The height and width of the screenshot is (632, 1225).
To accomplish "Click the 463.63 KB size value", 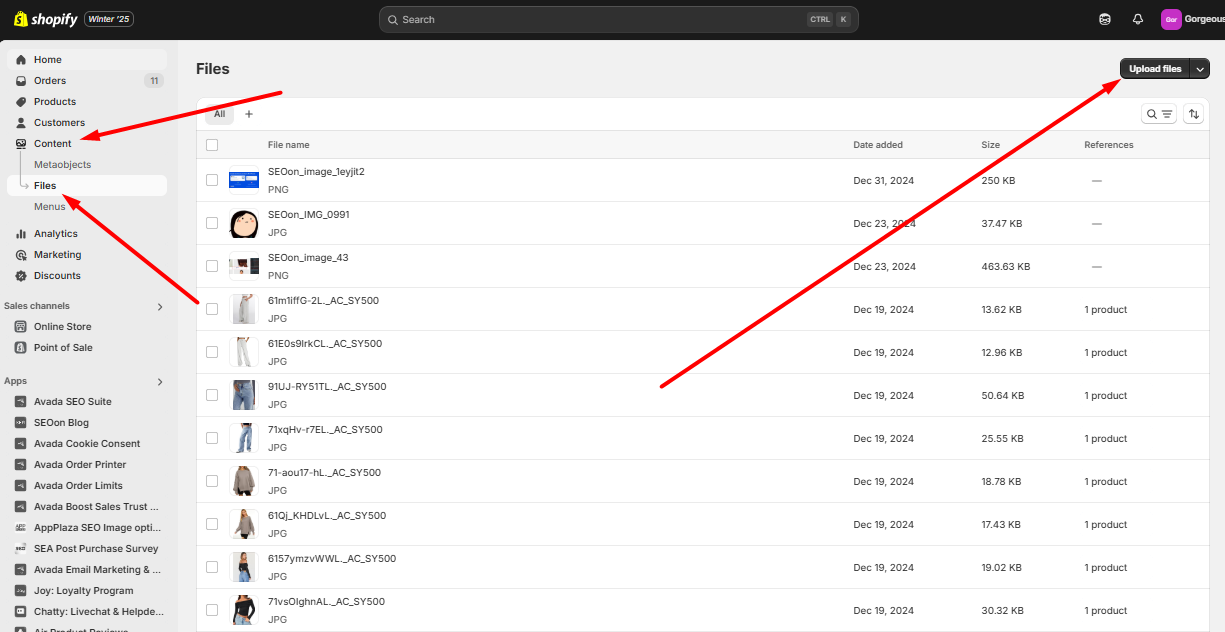I will pyautogui.click(x=1006, y=267).
